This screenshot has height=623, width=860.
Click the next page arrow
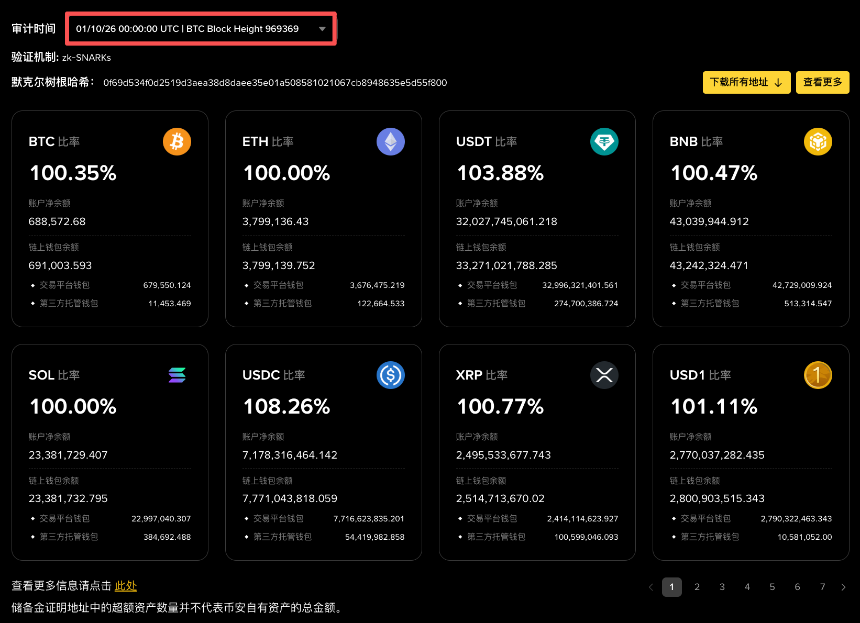point(843,587)
